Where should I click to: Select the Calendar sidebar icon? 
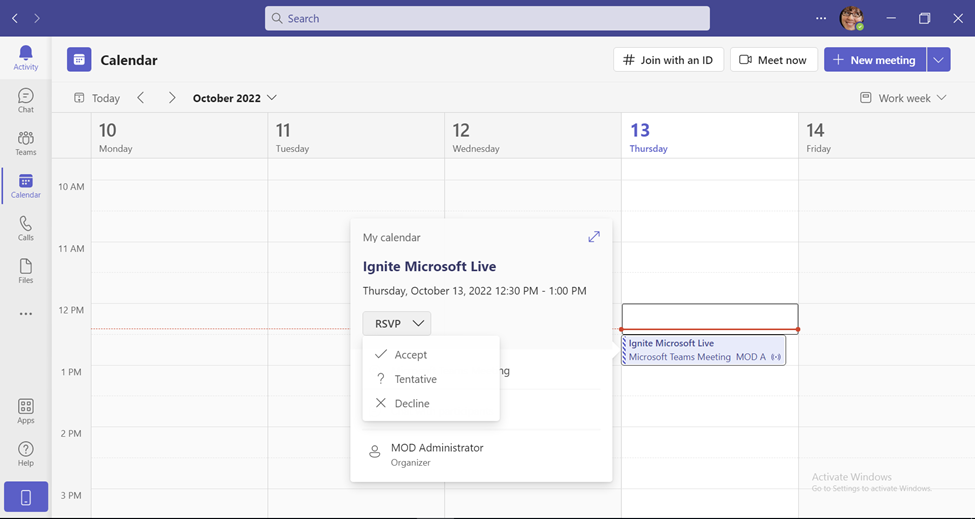click(25, 186)
